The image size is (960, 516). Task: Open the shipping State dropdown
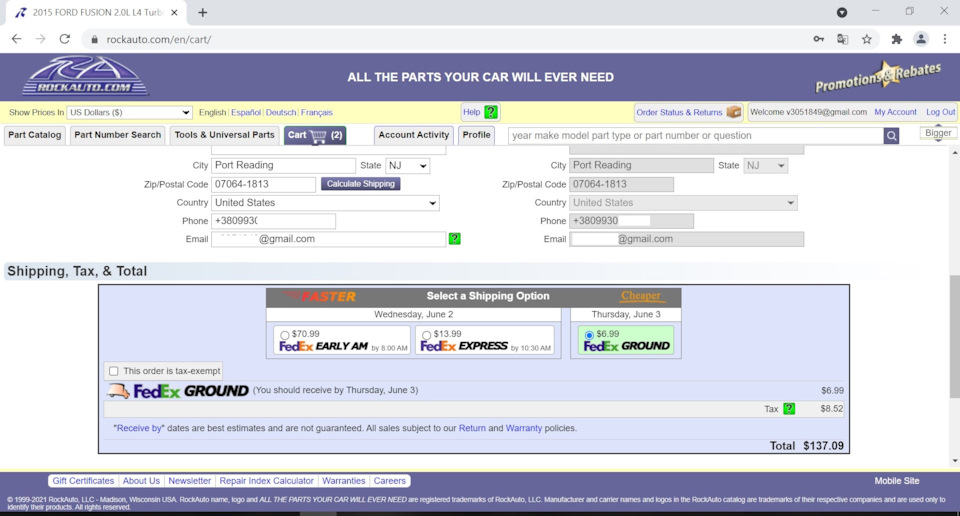407,165
